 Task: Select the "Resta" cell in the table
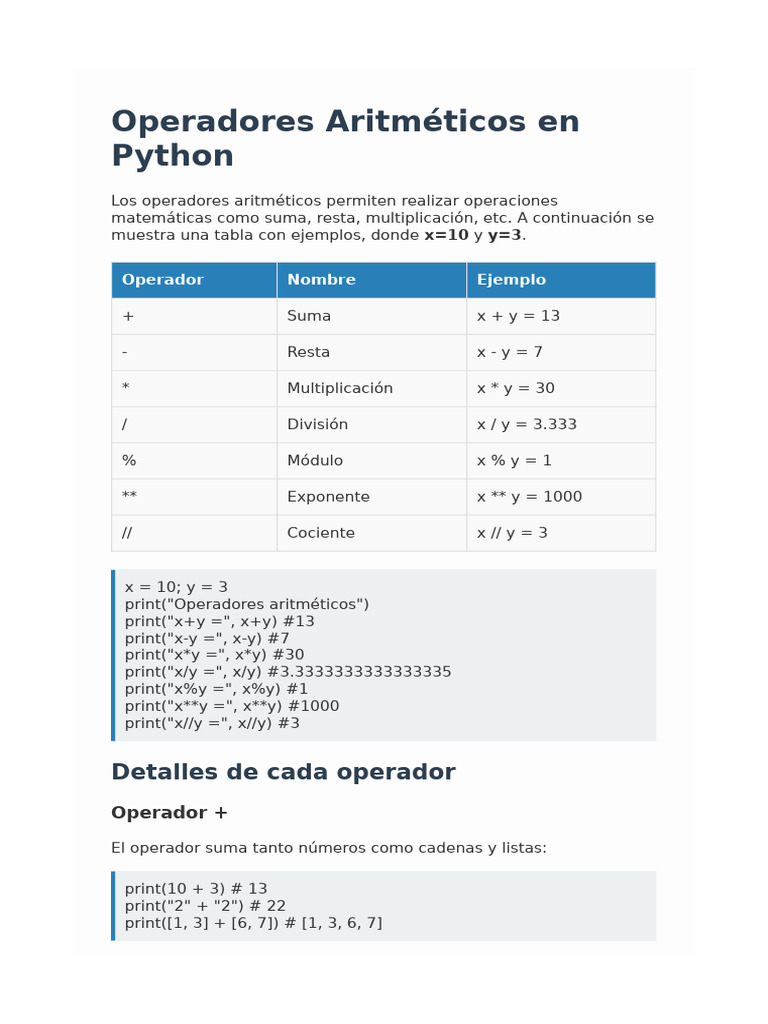(x=308, y=352)
